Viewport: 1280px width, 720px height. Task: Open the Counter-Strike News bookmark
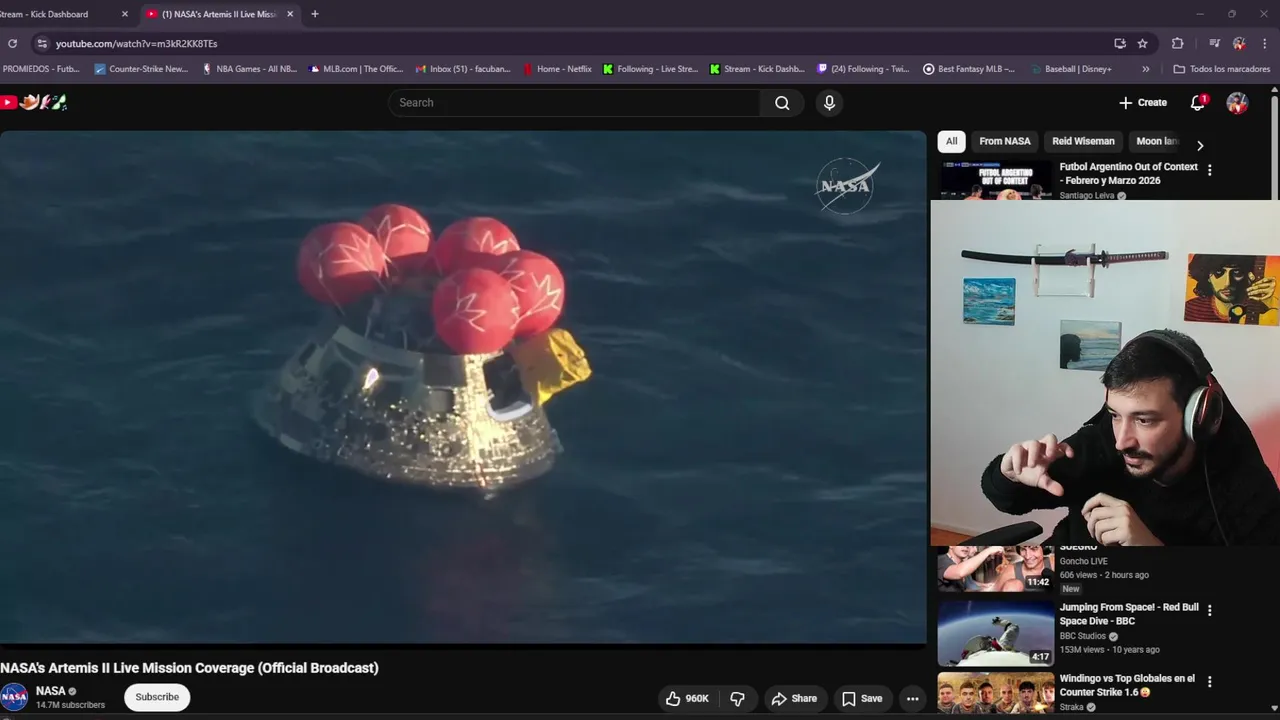point(141,69)
